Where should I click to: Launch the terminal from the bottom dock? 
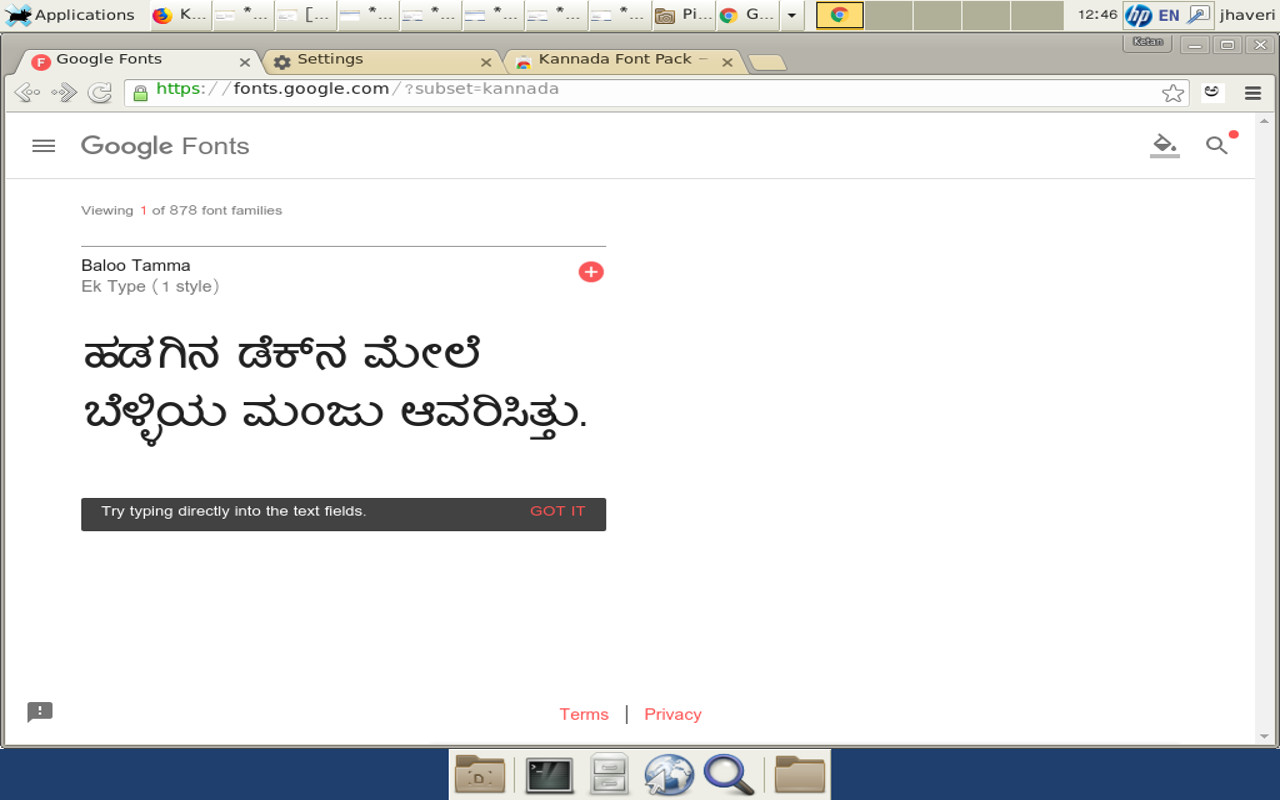click(548, 774)
